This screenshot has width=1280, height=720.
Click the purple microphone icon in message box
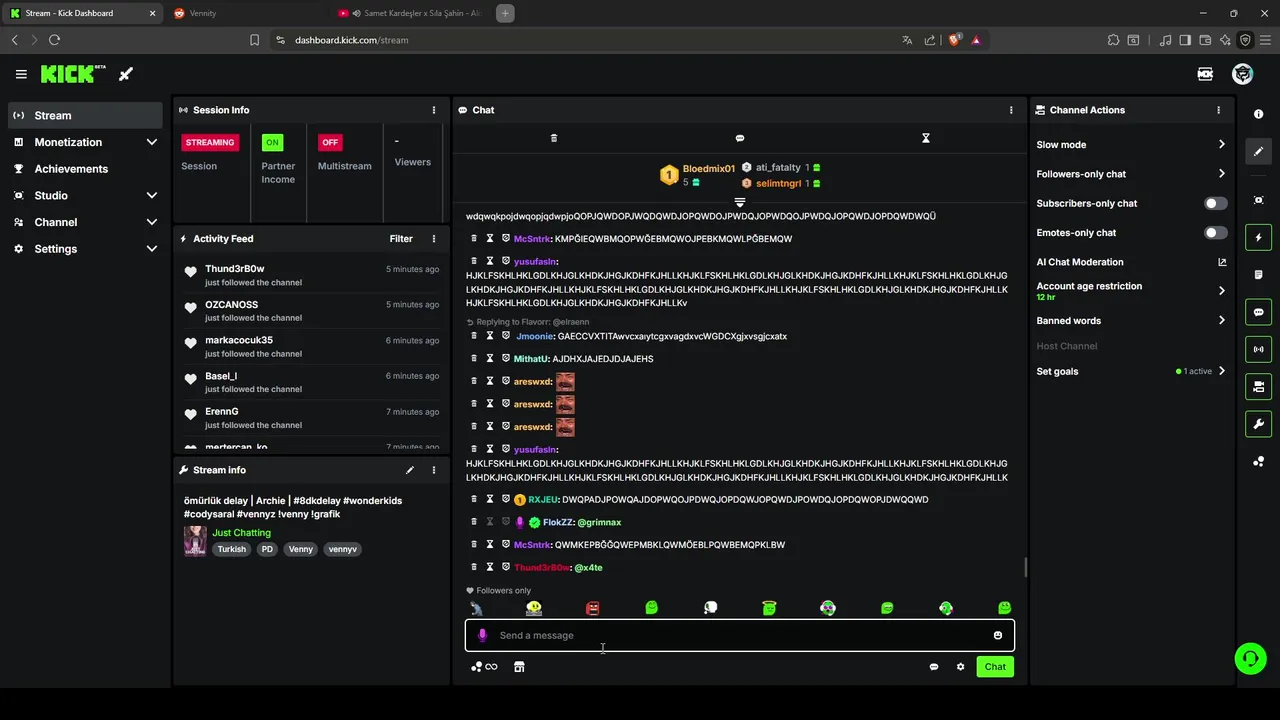point(482,635)
